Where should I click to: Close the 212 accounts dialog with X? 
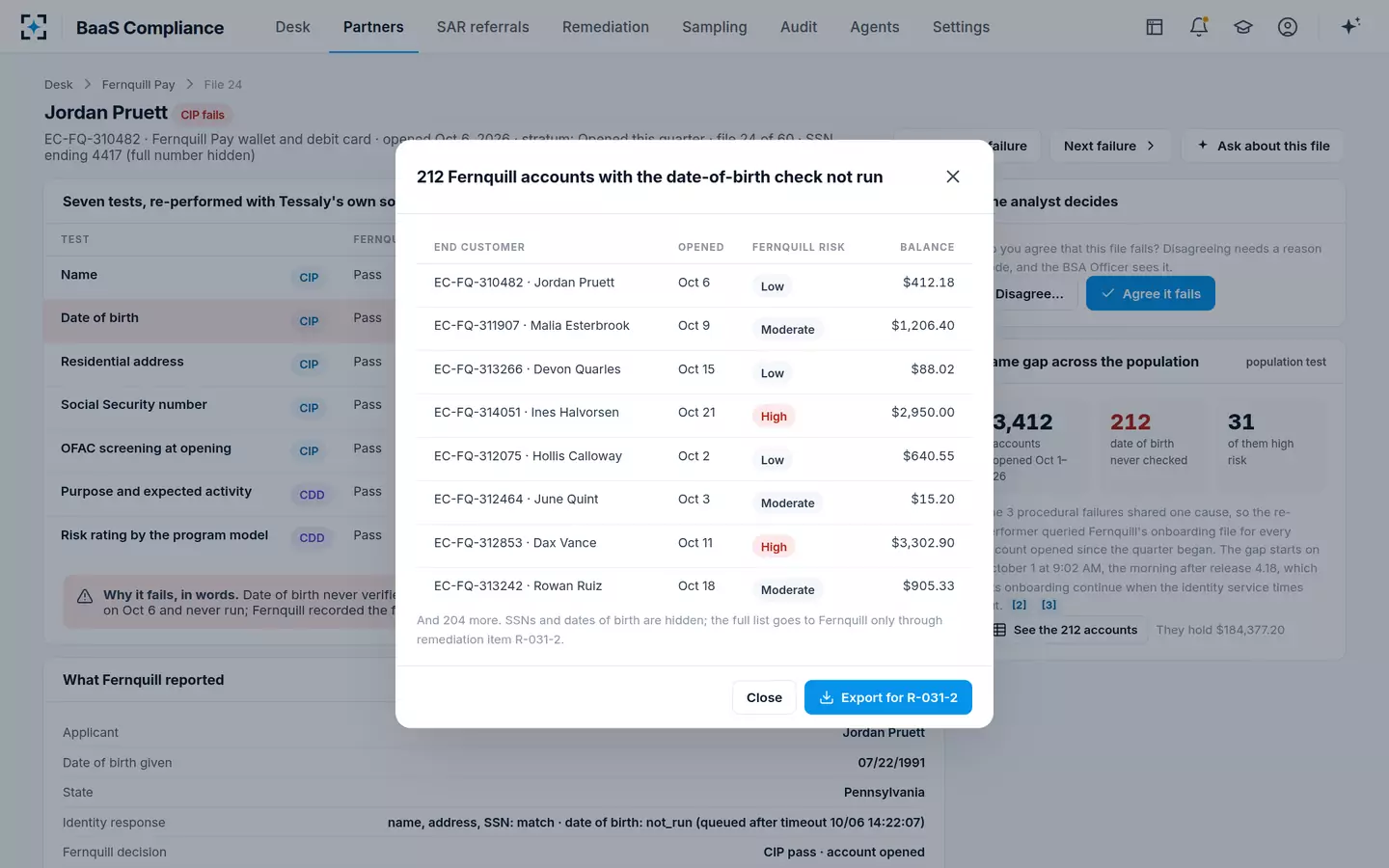[953, 176]
